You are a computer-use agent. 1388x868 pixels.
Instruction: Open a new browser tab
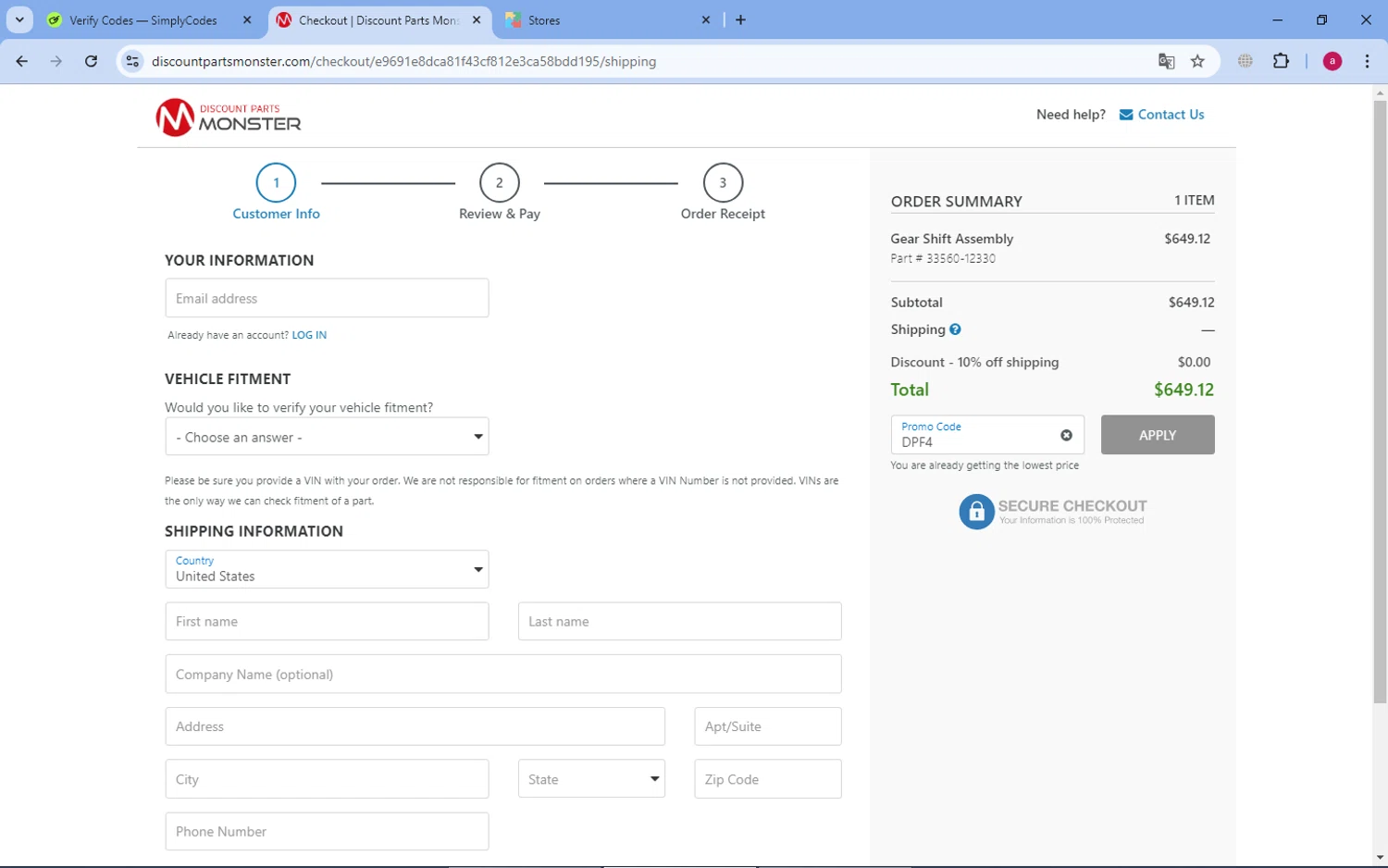click(x=740, y=19)
